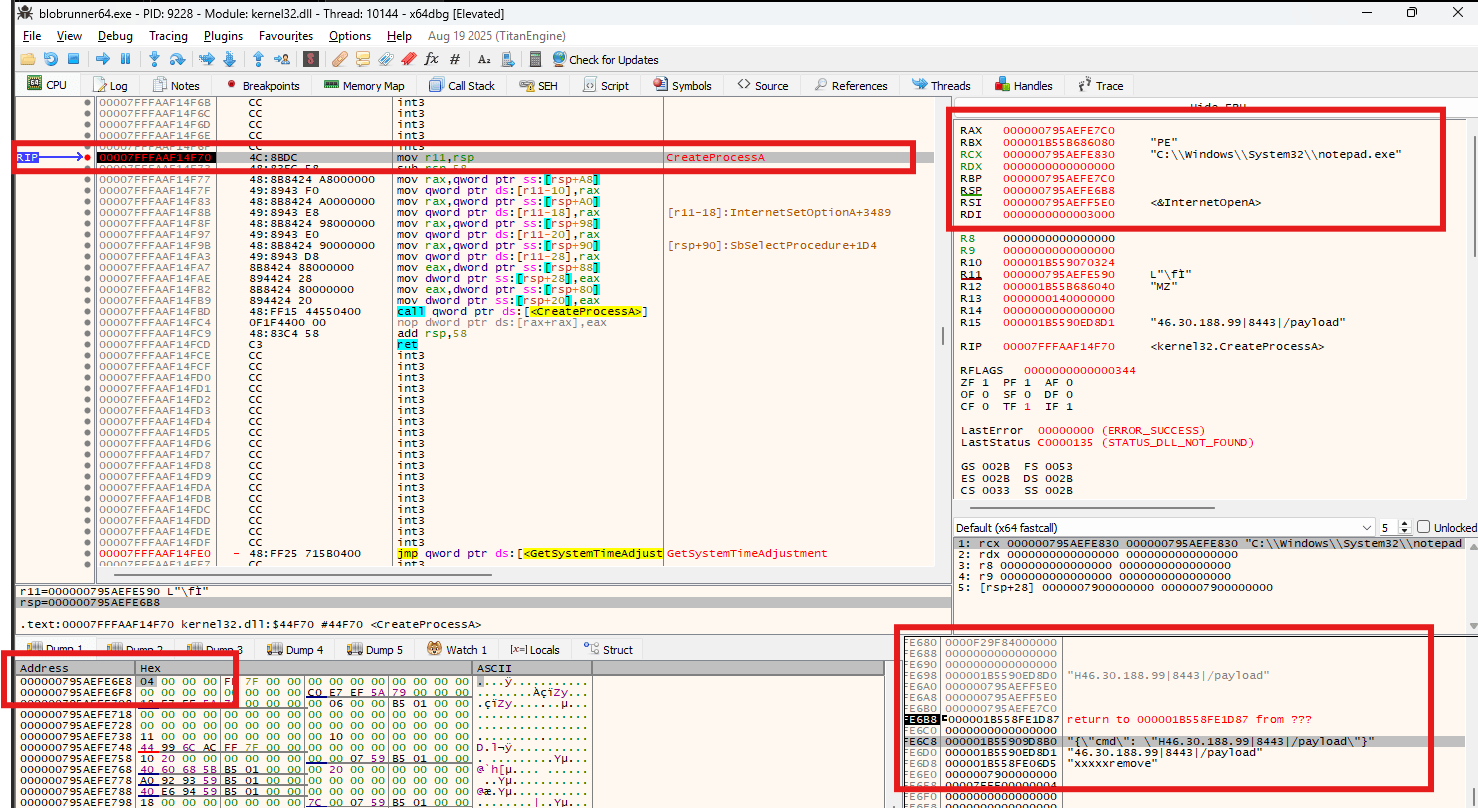The width and height of the screenshot is (1478, 808).
Task: Open the Debug menu
Action: click(x=115, y=35)
